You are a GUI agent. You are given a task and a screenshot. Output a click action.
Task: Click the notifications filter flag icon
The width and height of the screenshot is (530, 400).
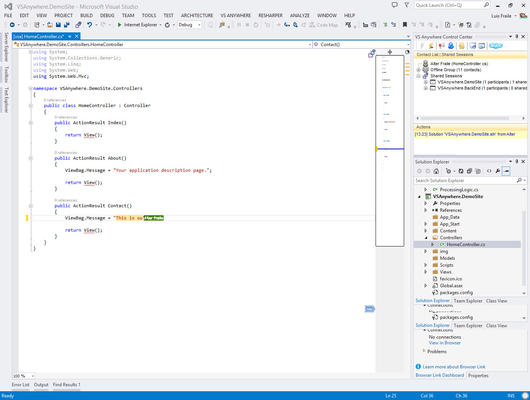[407, 5]
